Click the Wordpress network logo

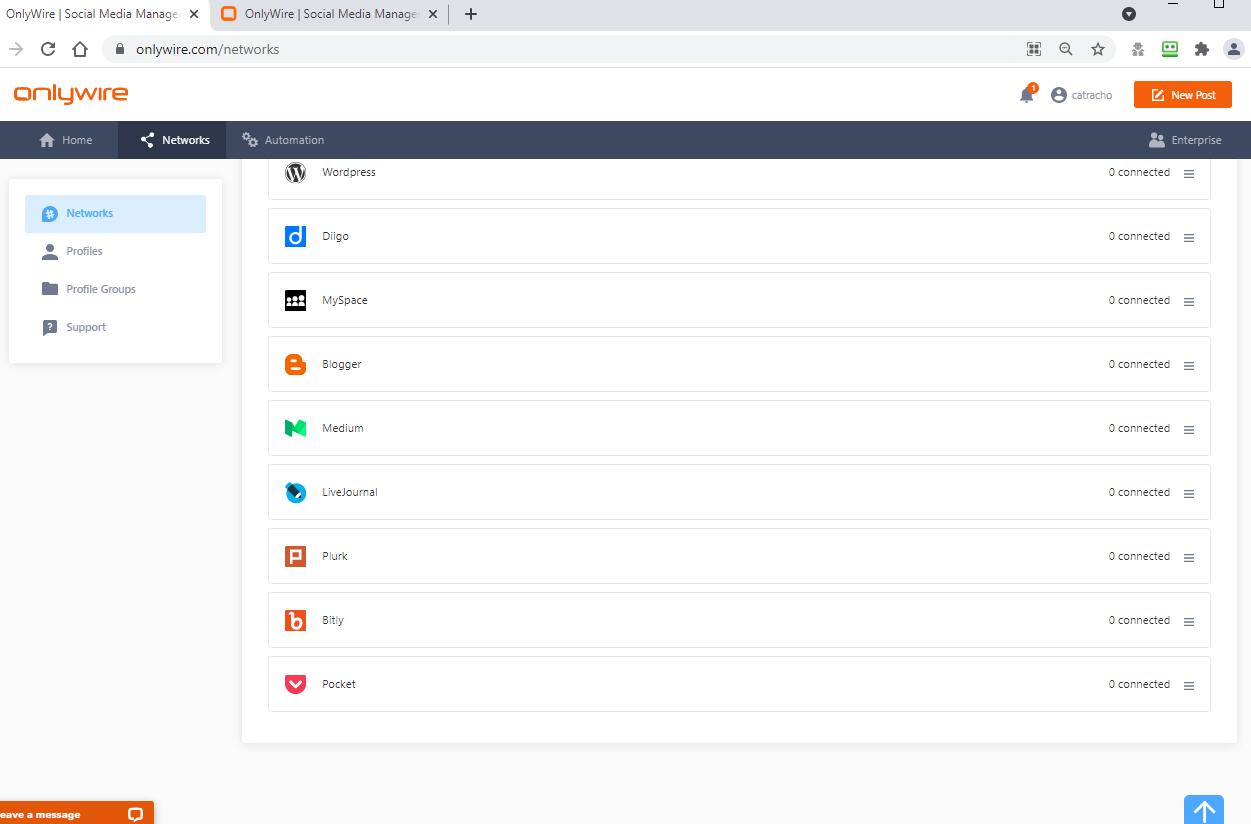[x=295, y=173]
